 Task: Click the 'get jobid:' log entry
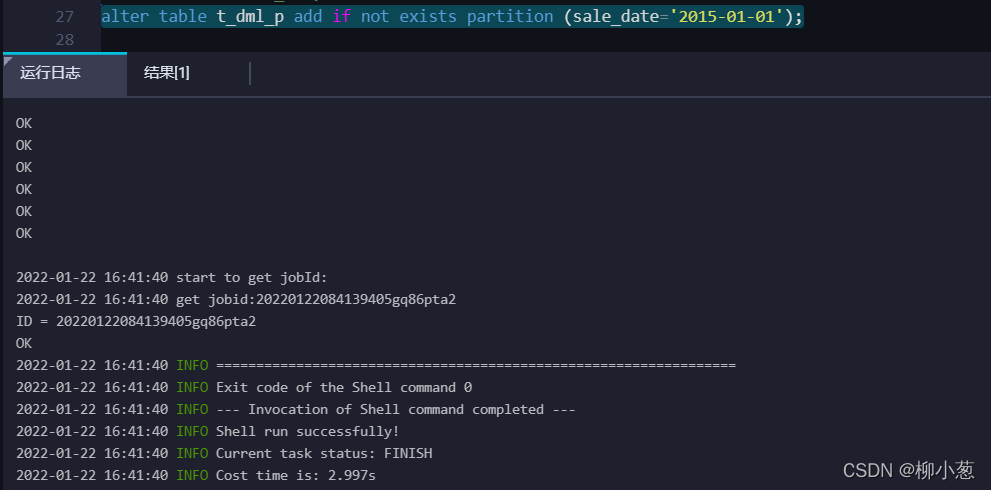coord(236,300)
